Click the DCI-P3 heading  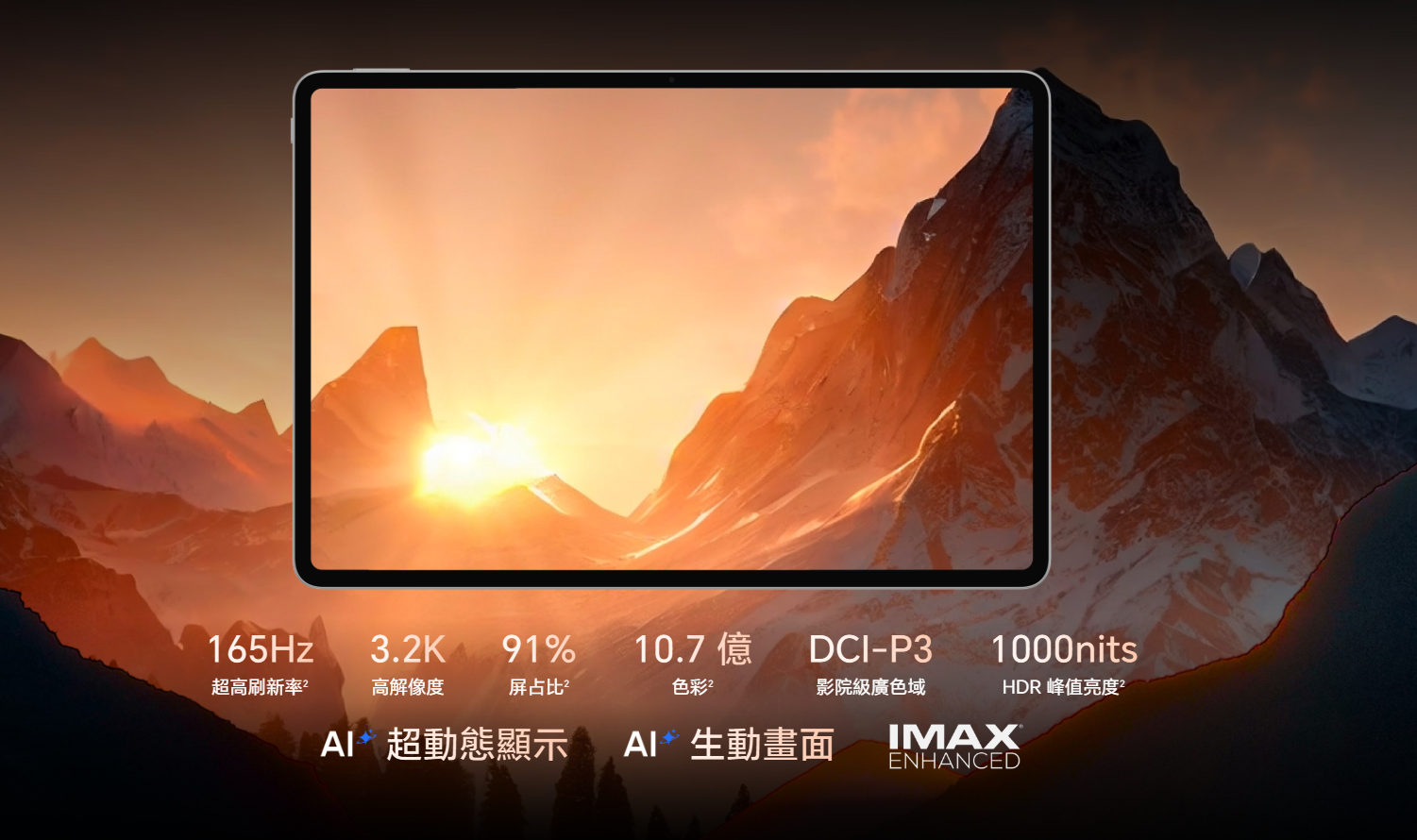(870, 649)
